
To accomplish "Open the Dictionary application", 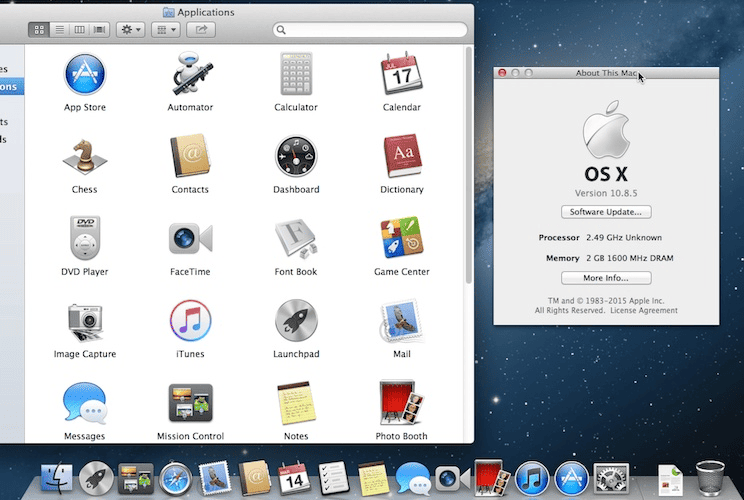I will click(401, 156).
